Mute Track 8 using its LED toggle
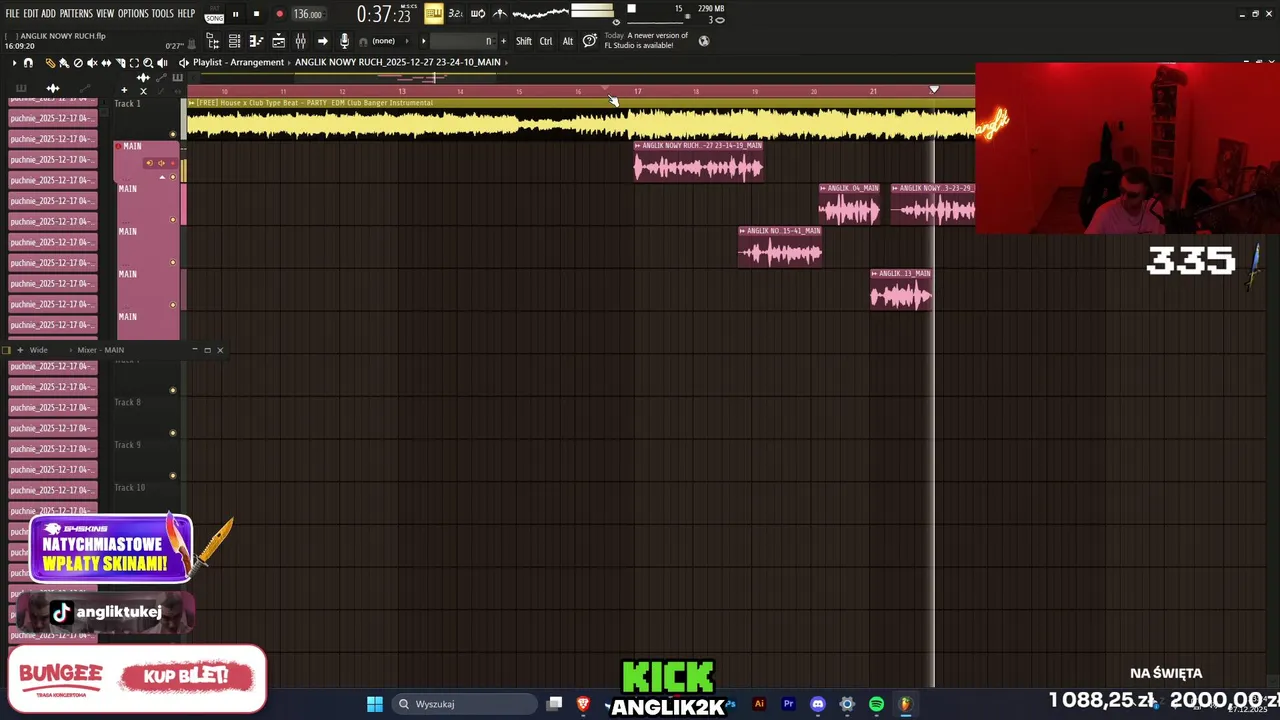 [x=173, y=433]
